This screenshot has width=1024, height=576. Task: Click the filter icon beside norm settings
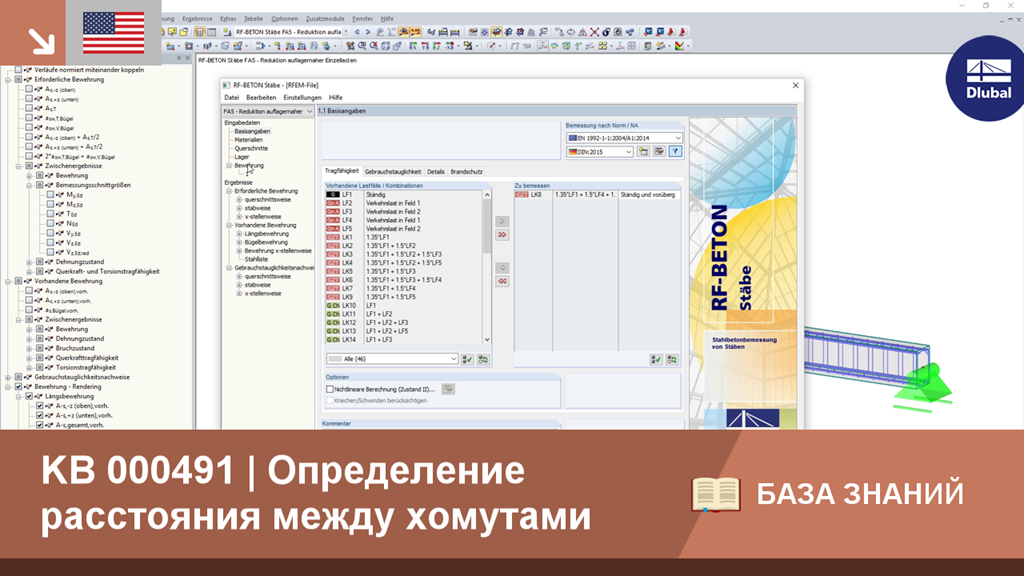676,152
